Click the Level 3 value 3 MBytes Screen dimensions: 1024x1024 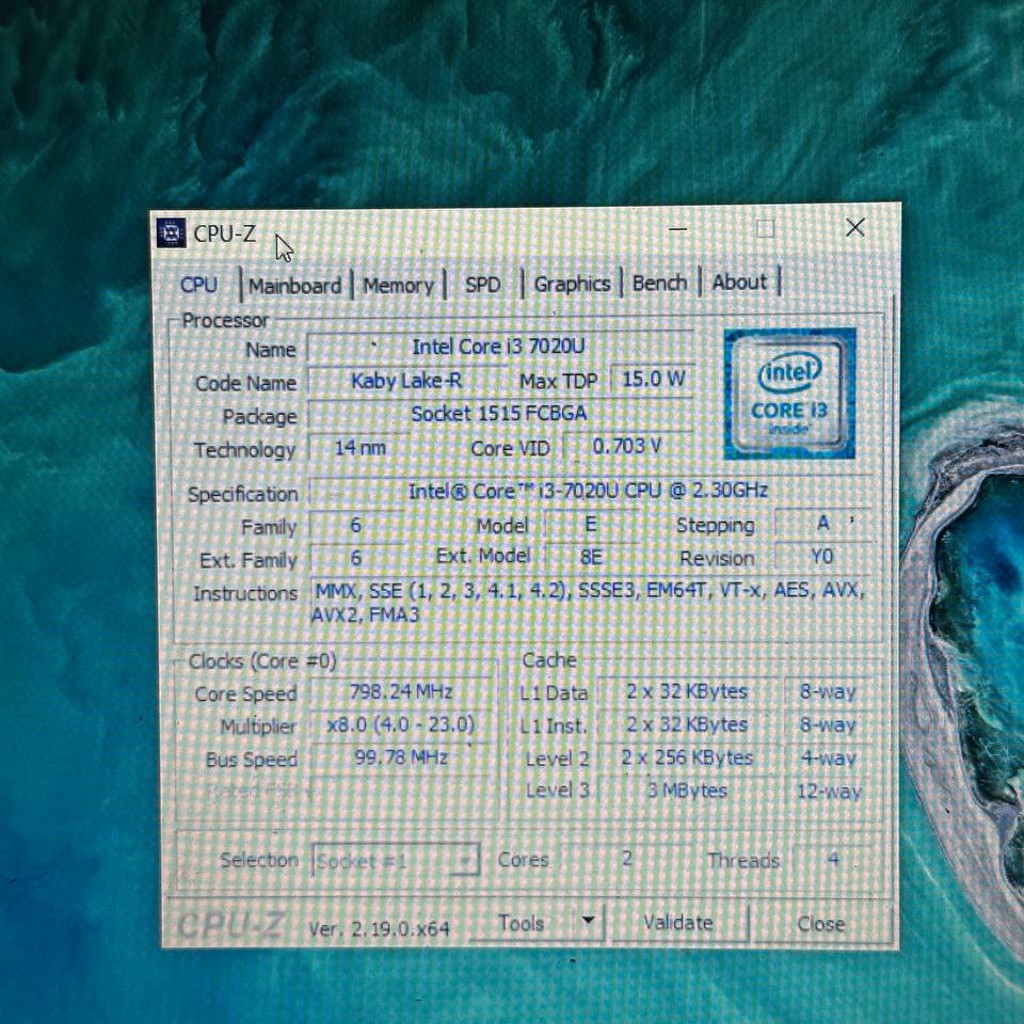(x=687, y=791)
